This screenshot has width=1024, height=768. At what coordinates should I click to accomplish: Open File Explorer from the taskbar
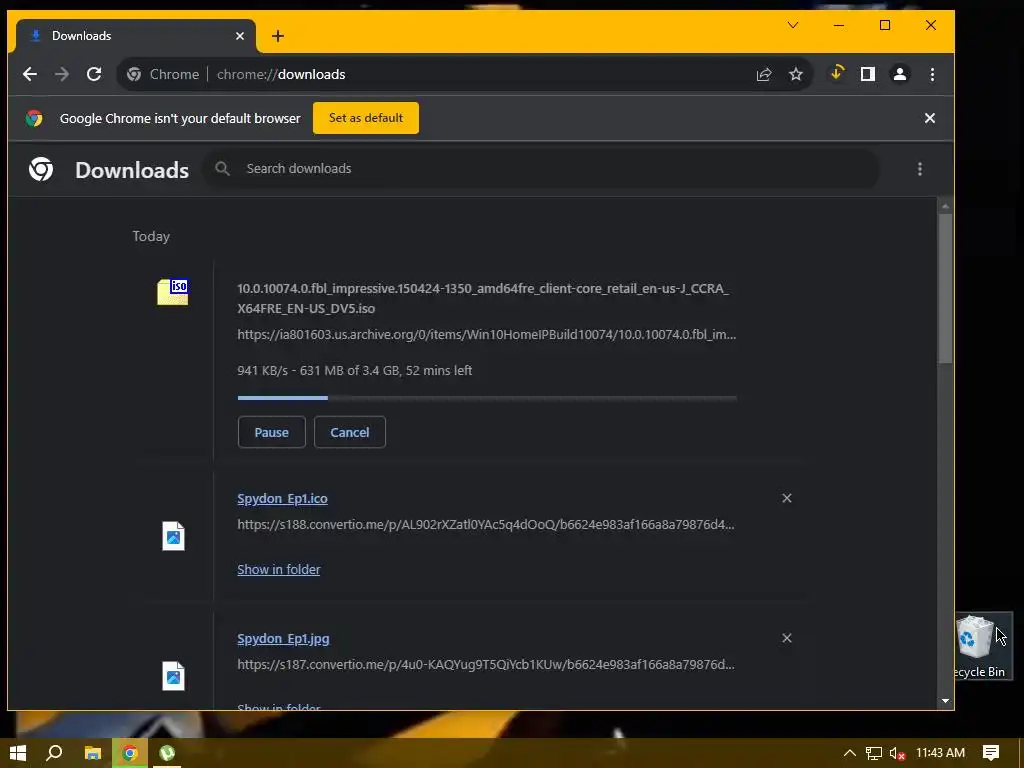coord(93,753)
